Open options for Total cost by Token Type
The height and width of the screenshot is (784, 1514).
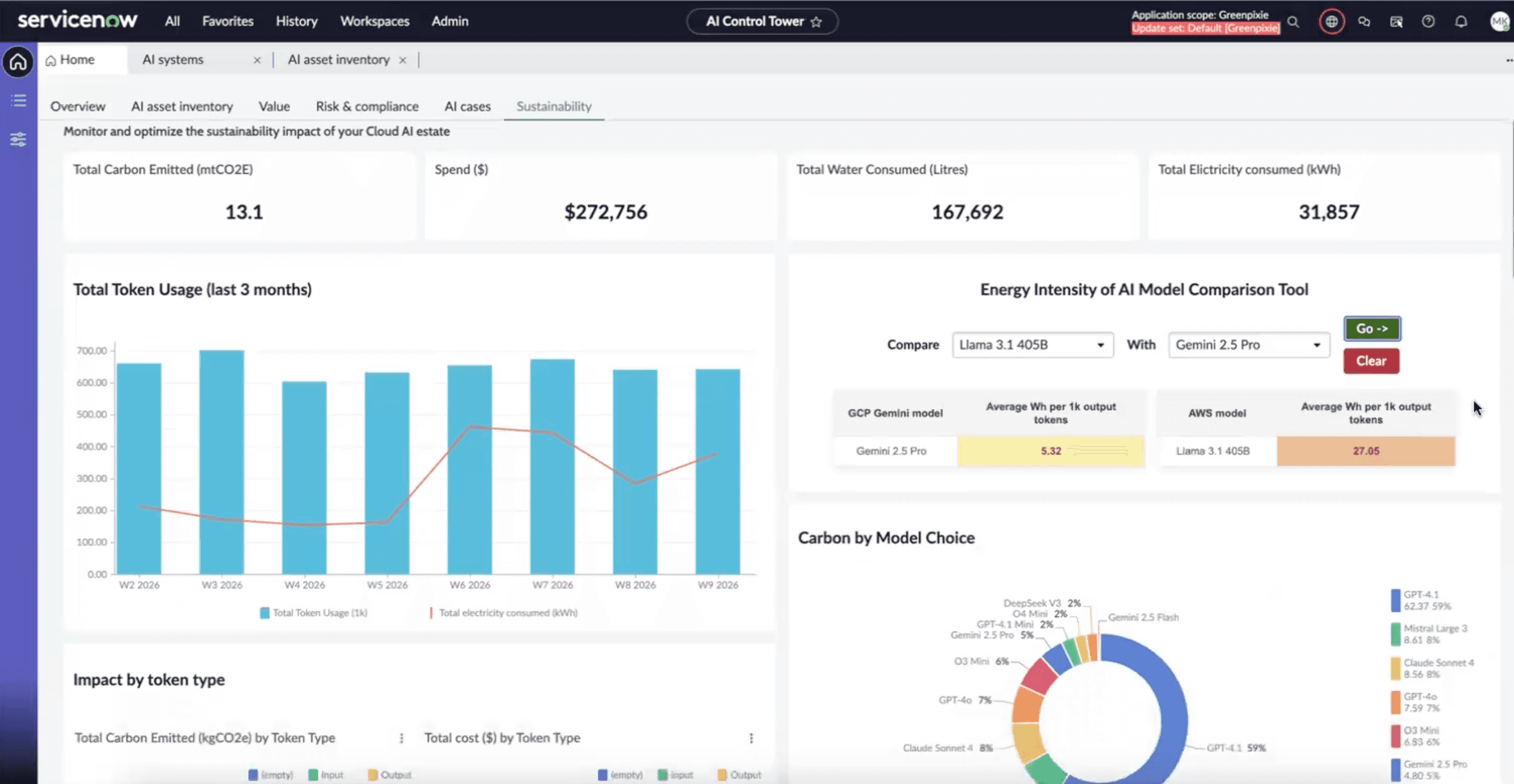click(x=751, y=738)
